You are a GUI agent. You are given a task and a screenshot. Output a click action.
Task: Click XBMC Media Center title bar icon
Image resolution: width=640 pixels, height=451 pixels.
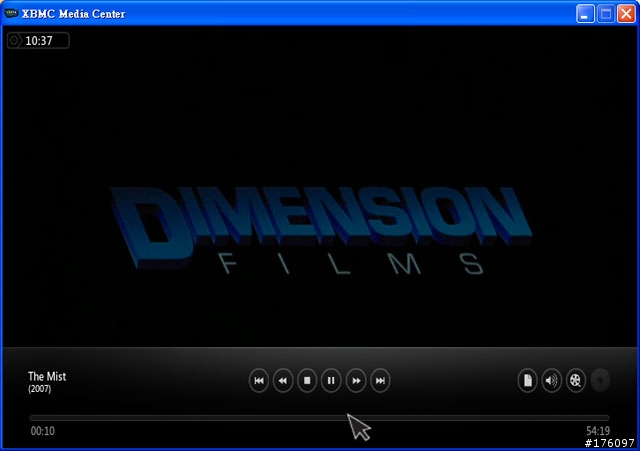[11, 13]
